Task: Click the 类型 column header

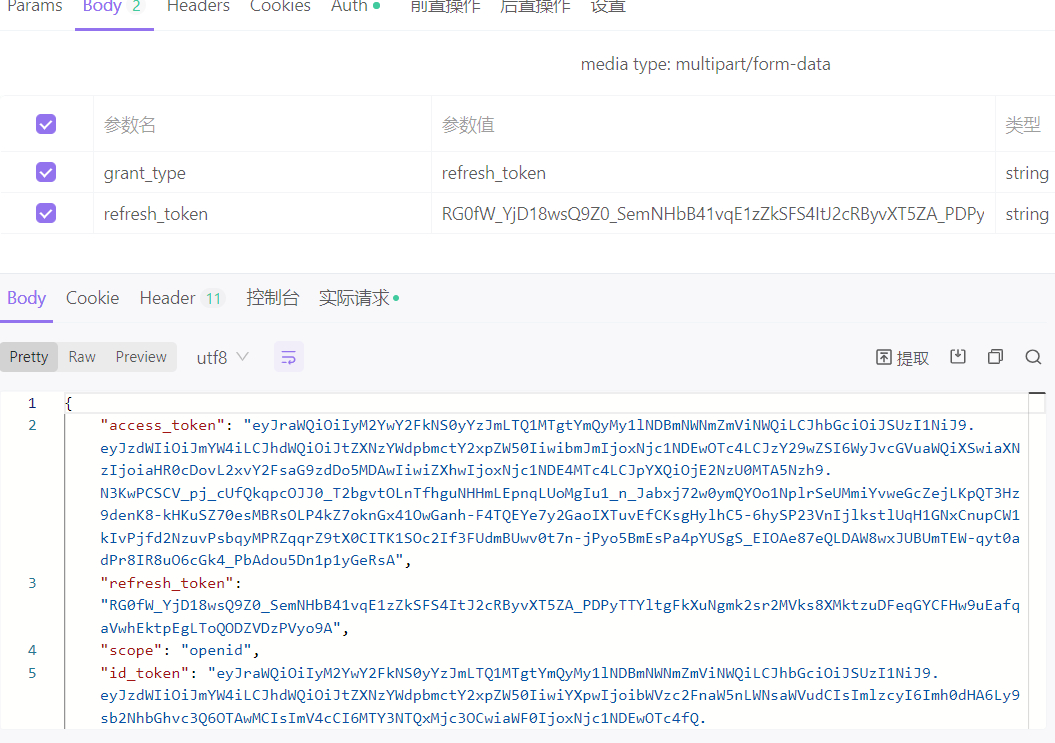Action: [1023, 125]
